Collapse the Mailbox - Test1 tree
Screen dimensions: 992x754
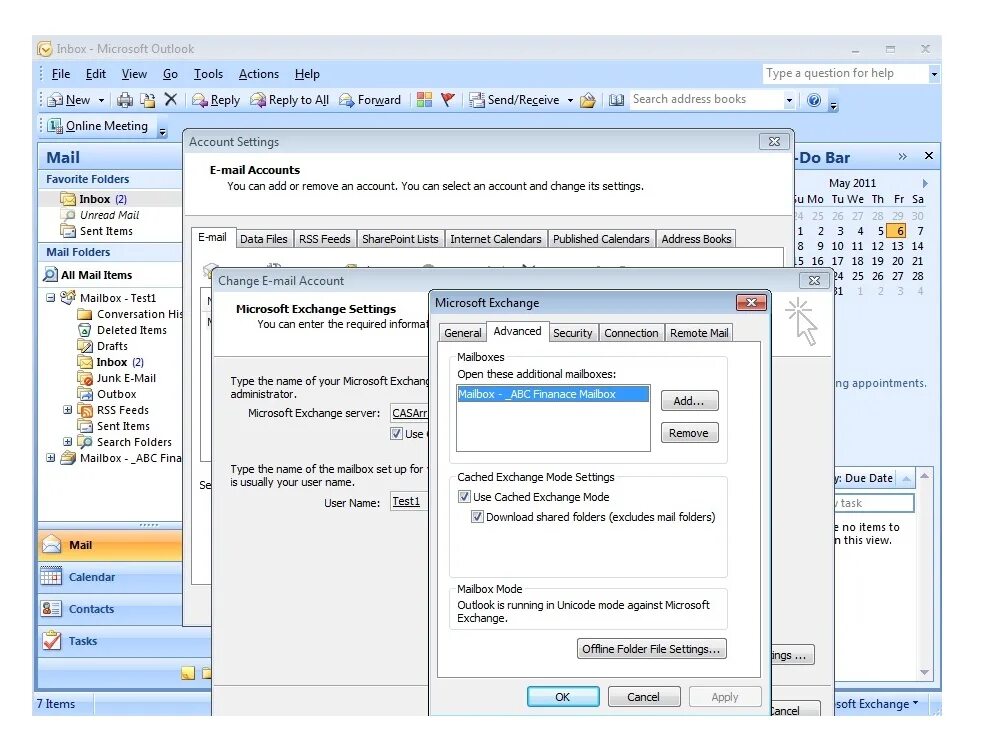point(51,297)
